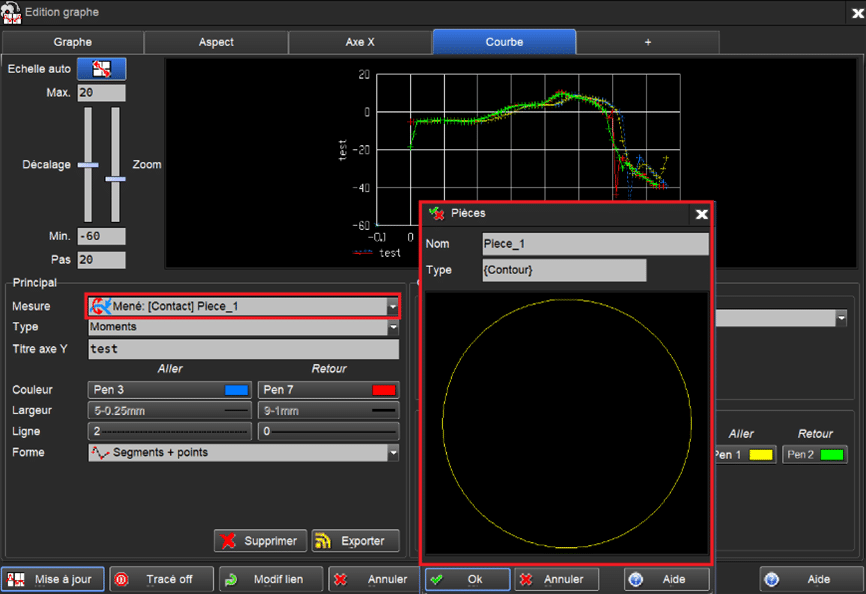
Task: Open Aide next to the Pièces dialog
Action: (x=667, y=579)
